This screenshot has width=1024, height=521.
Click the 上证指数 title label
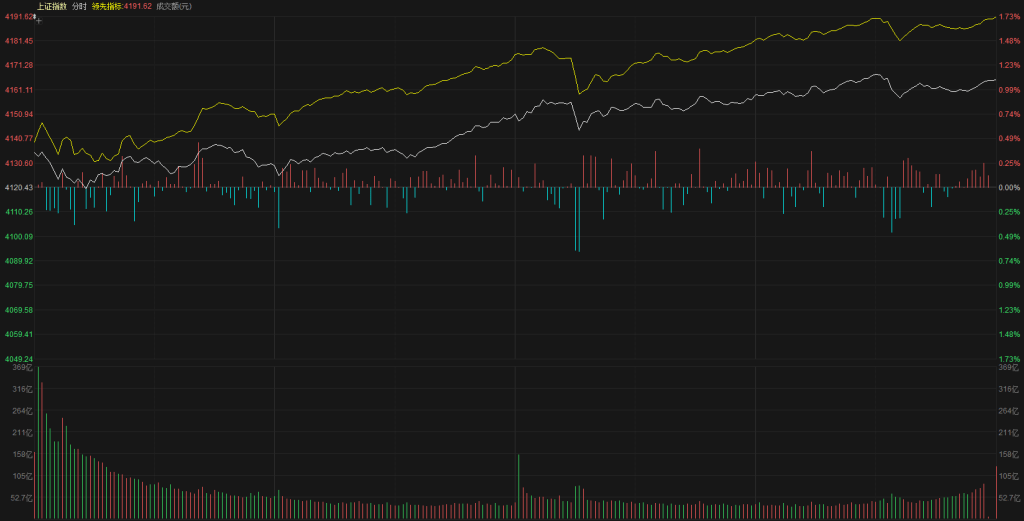tap(53, 6)
